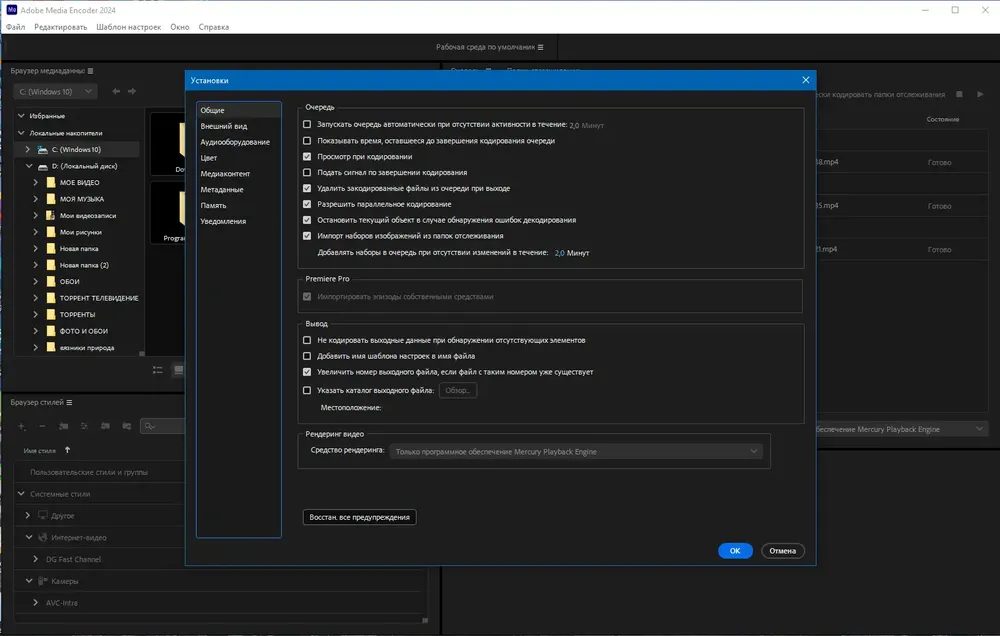Open the Браузер стилей panel menu icon

(70, 403)
